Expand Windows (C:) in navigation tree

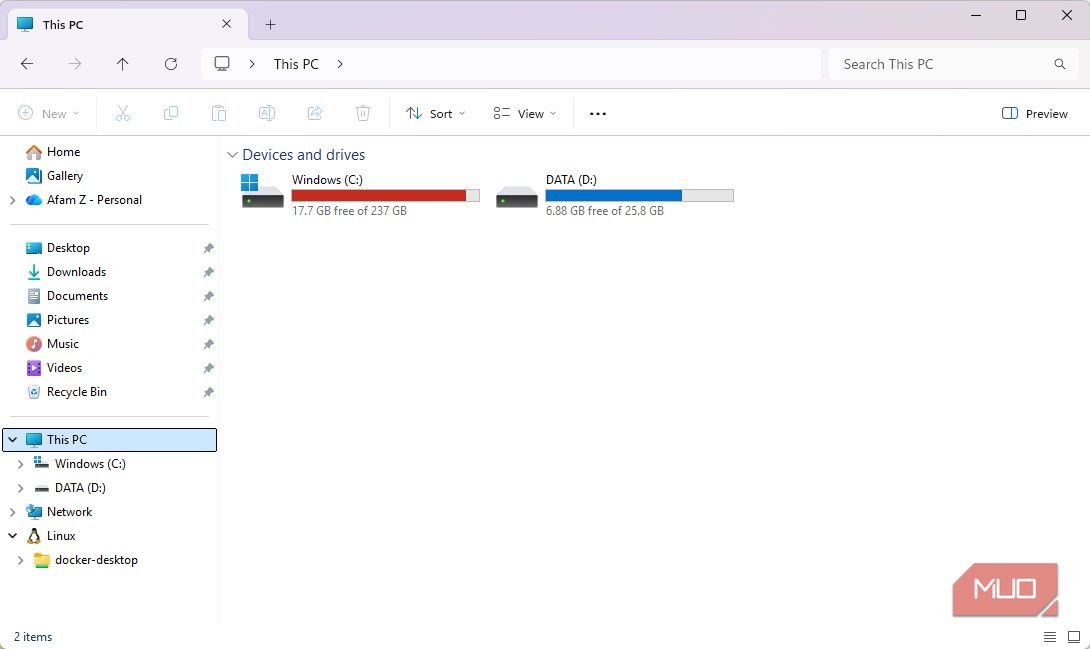point(20,464)
